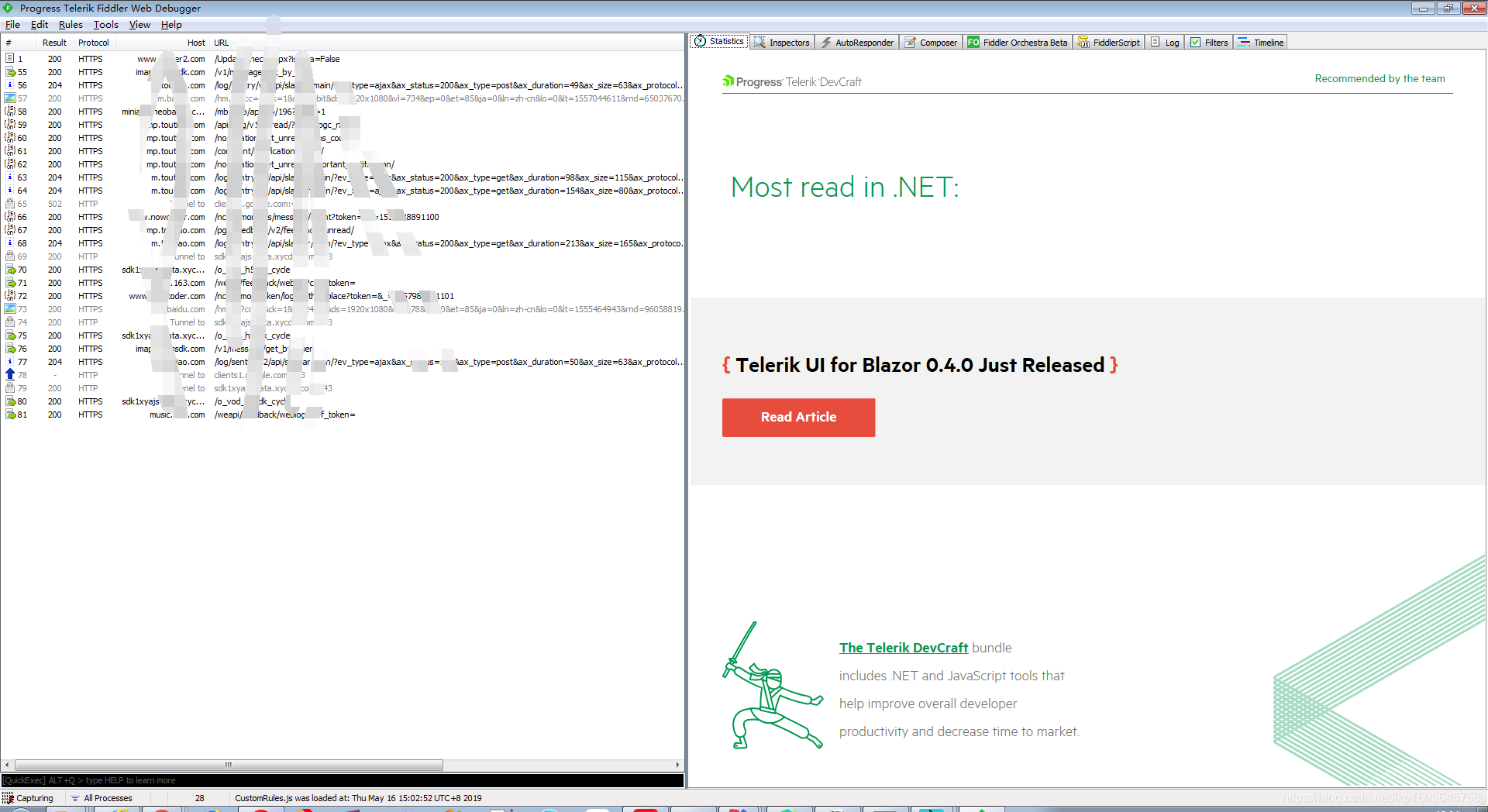
Task: Select session 68 with 204 result
Action: (x=342, y=243)
